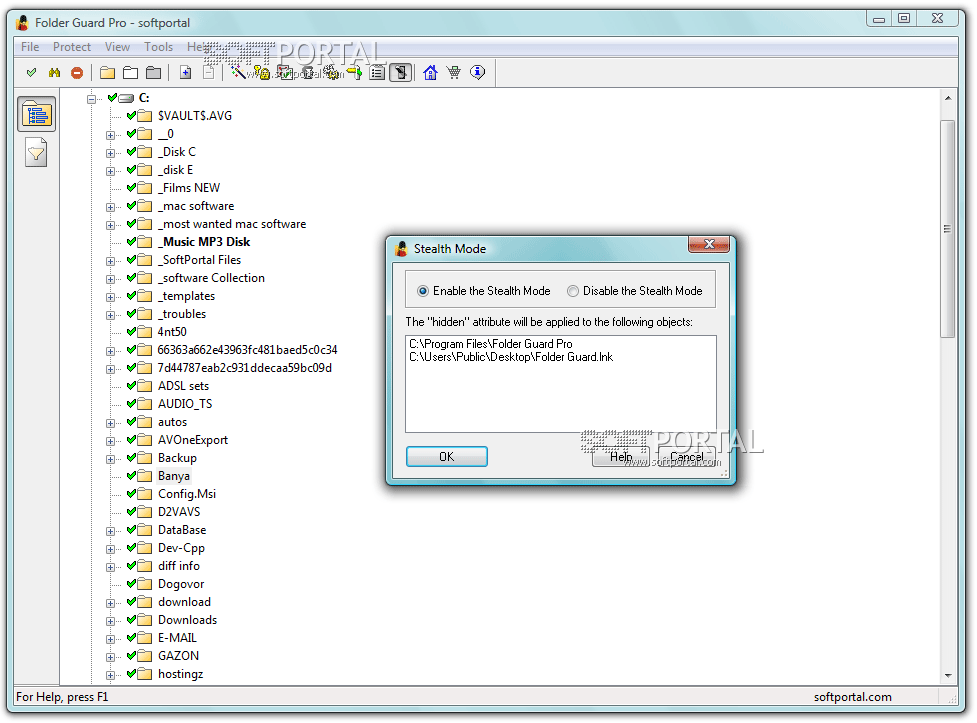Expand the _mac software folder node
This screenshot has height=723, width=977.
click(x=110, y=207)
